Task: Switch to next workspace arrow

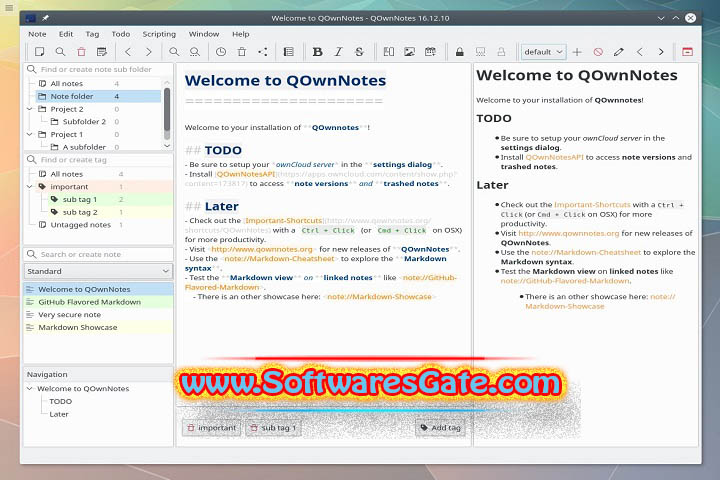Action: coord(661,52)
